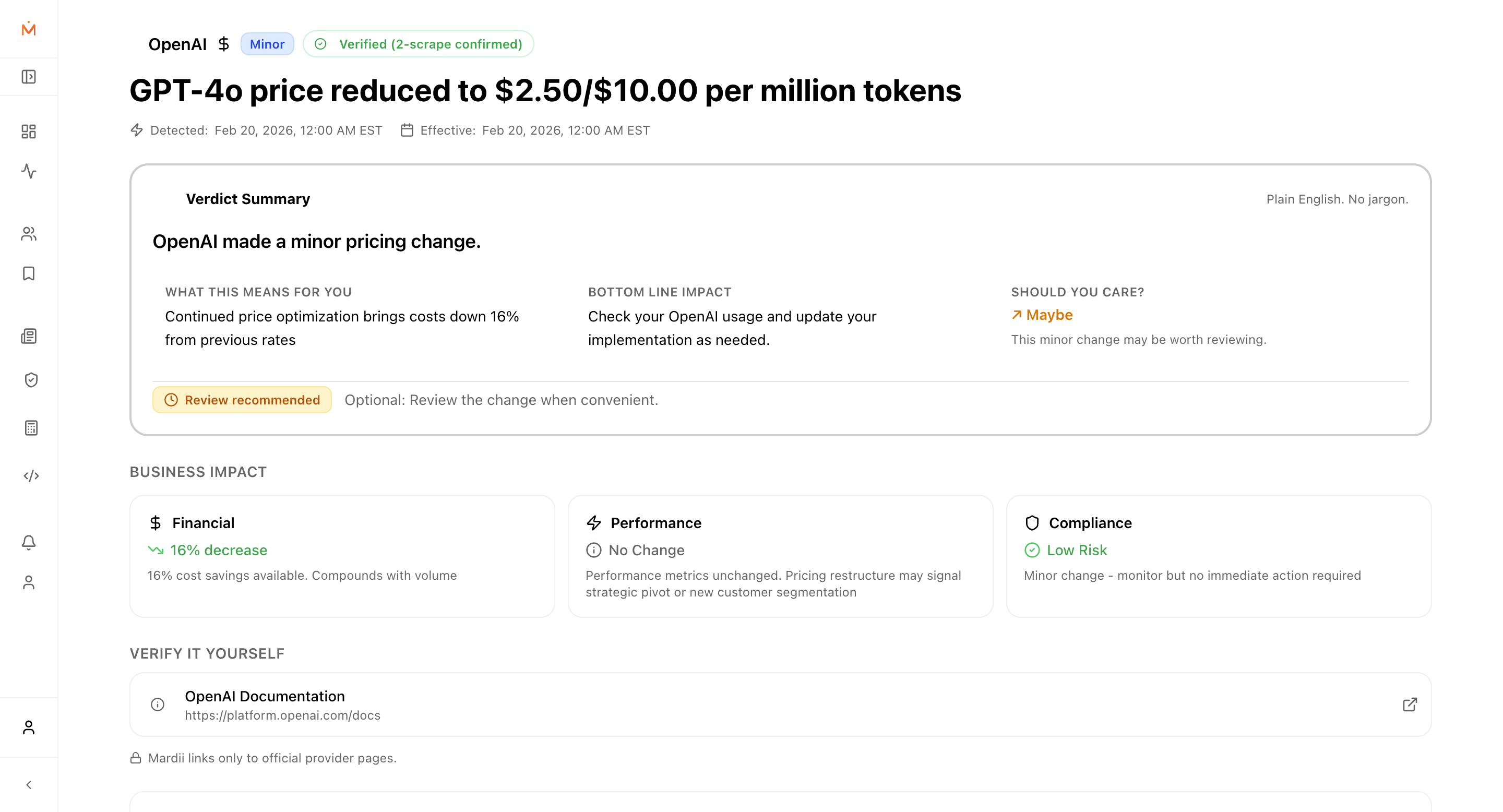Select the Financial impact card

click(x=342, y=556)
